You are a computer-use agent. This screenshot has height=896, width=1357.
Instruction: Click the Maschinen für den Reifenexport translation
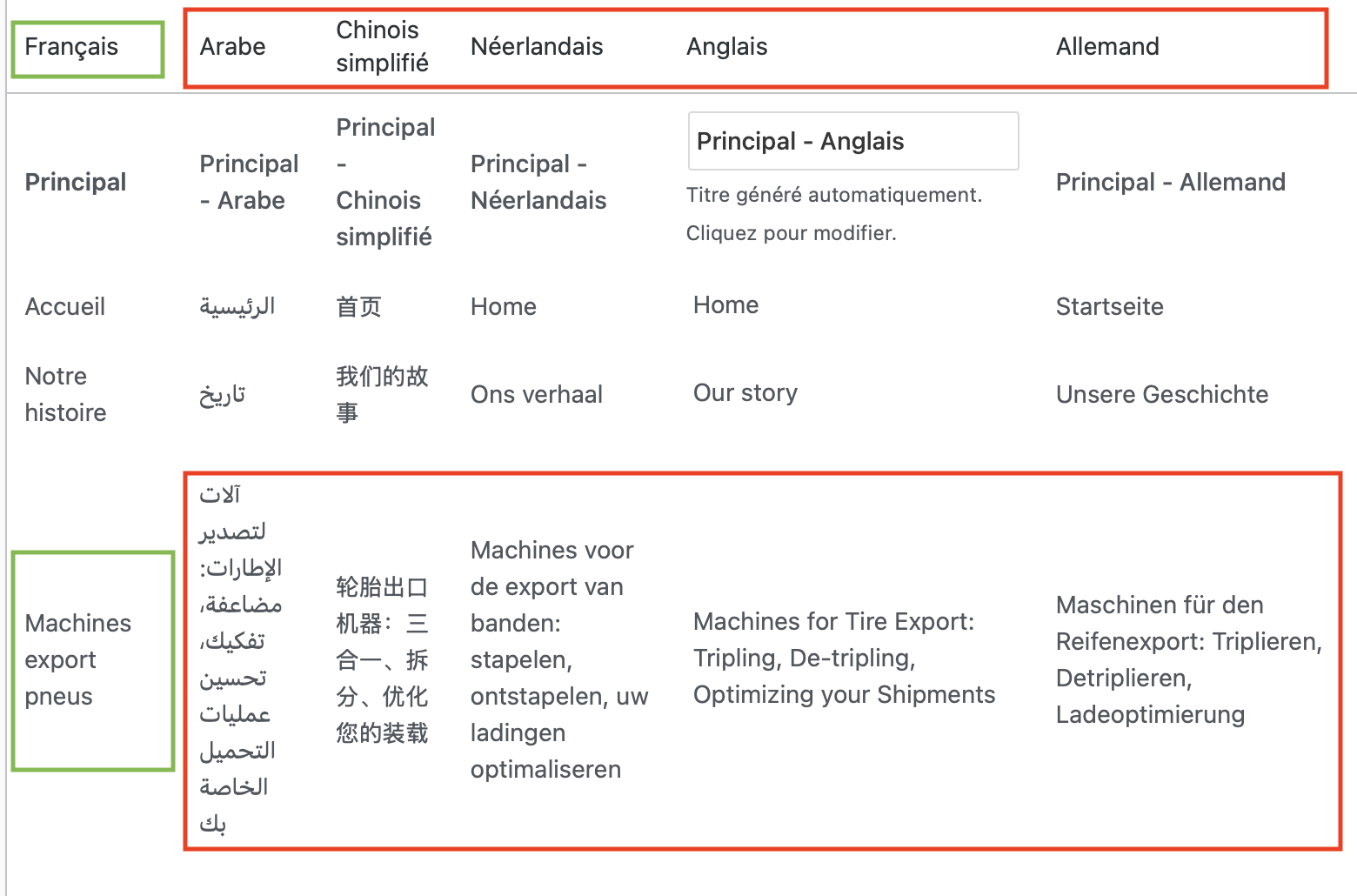click(1188, 659)
